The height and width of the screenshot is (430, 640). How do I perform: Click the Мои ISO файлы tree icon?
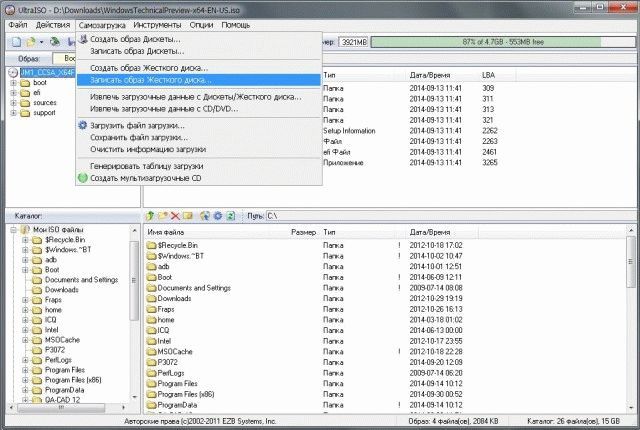pos(25,230)
